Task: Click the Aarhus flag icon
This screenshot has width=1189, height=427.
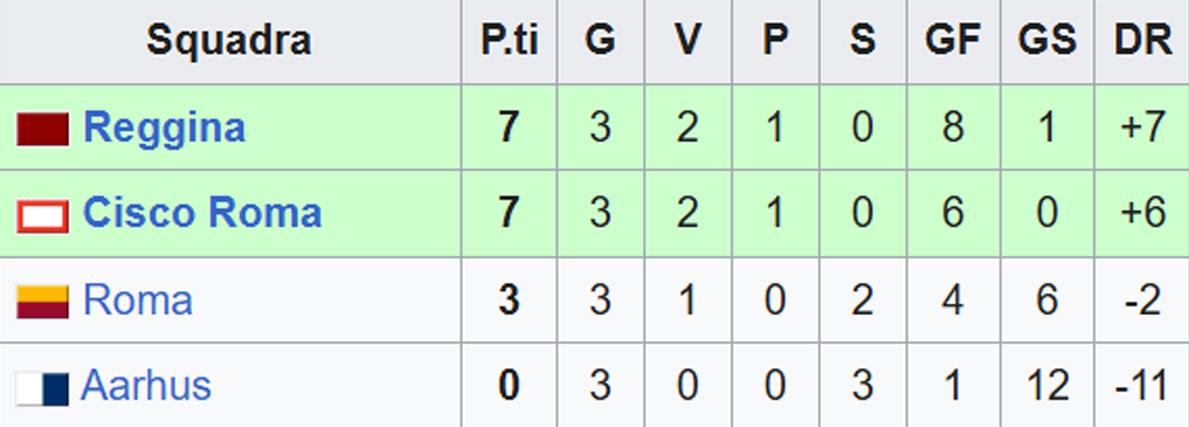Action: (x=42, y=387)
